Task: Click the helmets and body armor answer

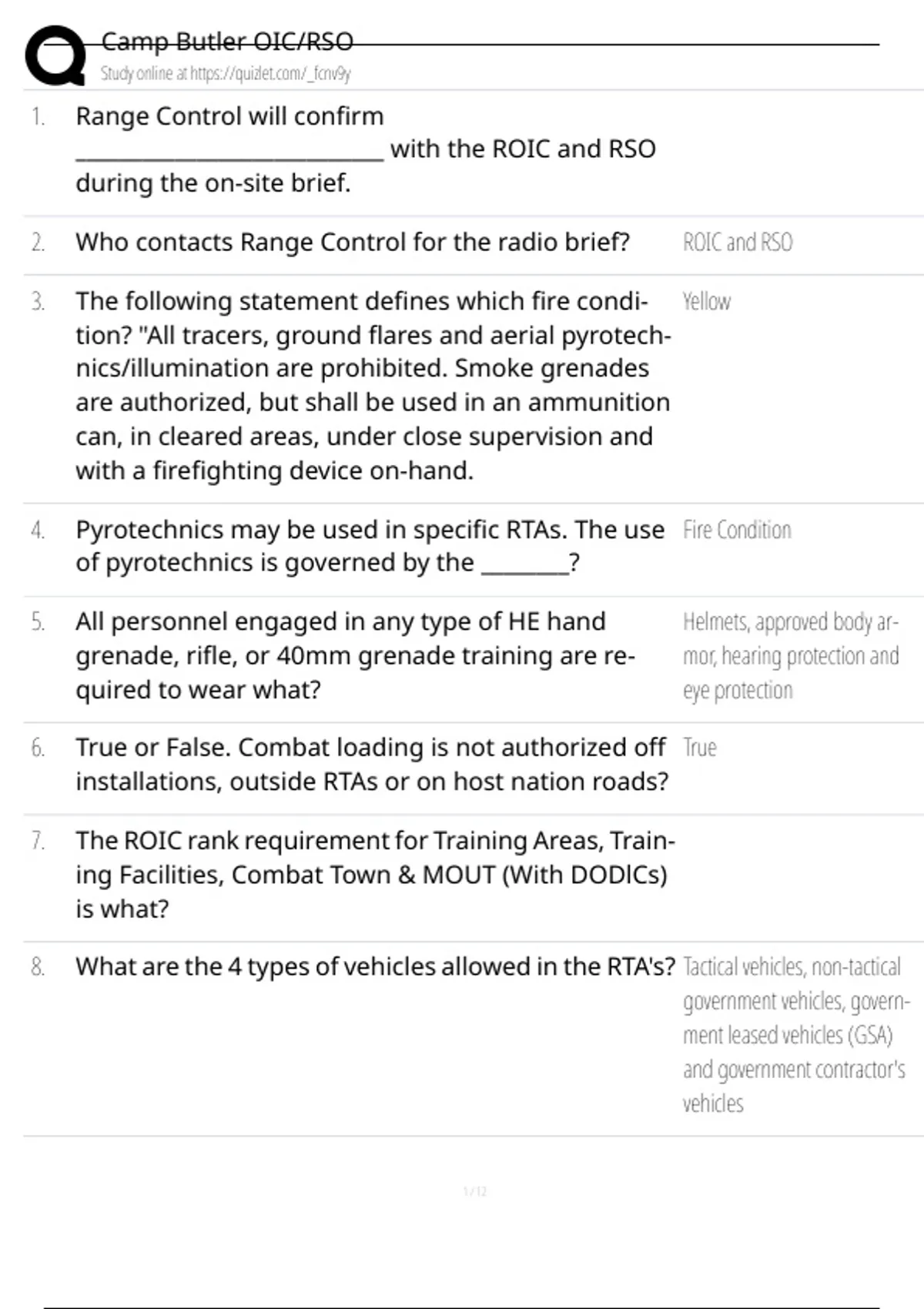Action: point(790,656)
